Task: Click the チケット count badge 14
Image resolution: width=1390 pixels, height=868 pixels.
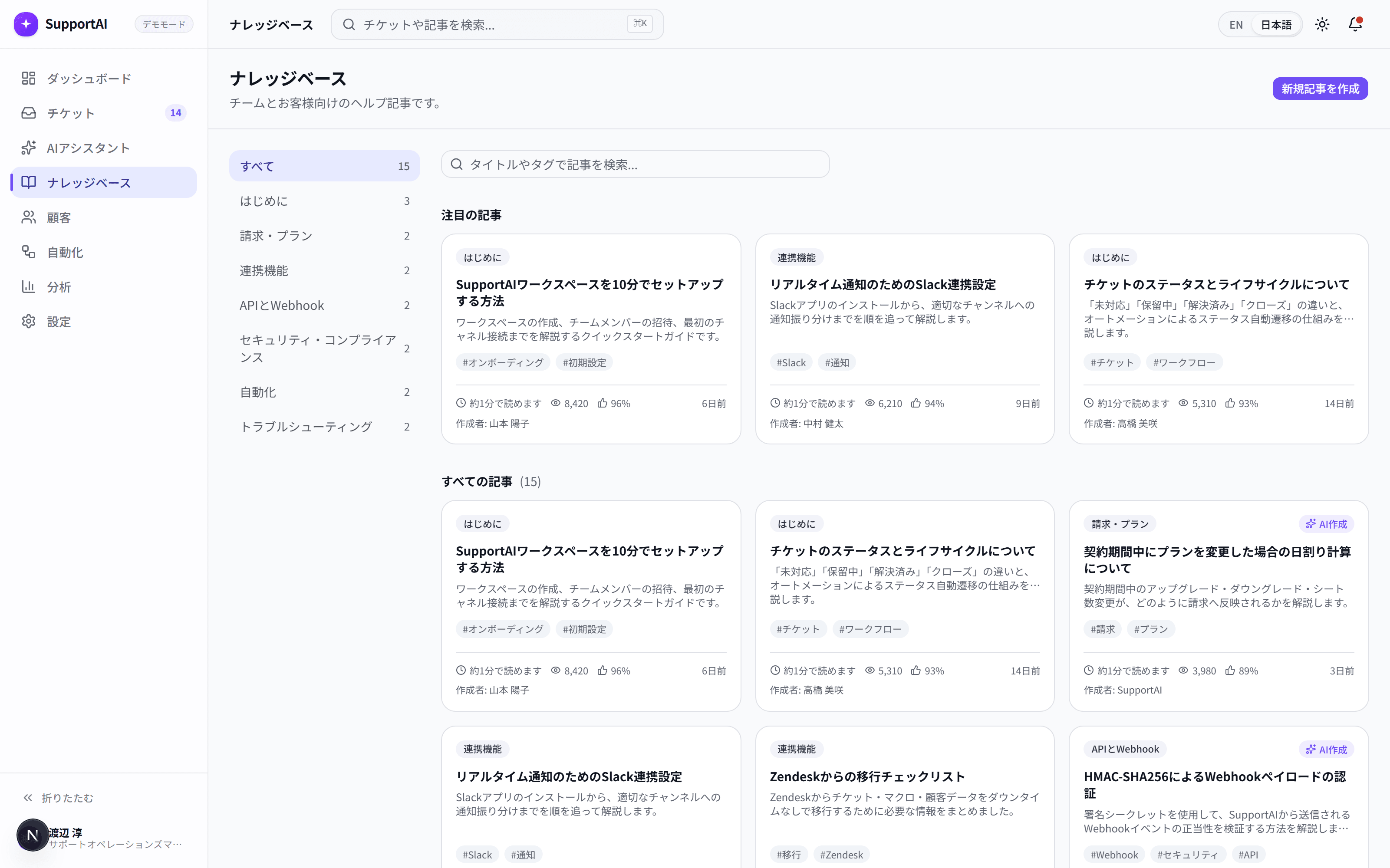Action: pyautogui.click(x=176, y=113)
